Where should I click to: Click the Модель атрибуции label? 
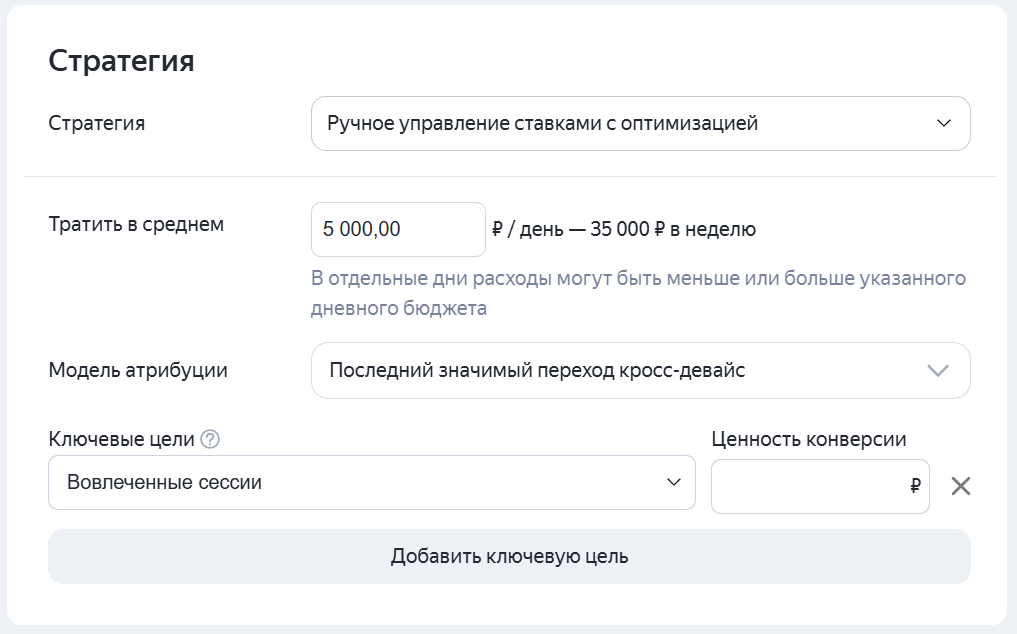pyautogui.click(x=138, y=370)
